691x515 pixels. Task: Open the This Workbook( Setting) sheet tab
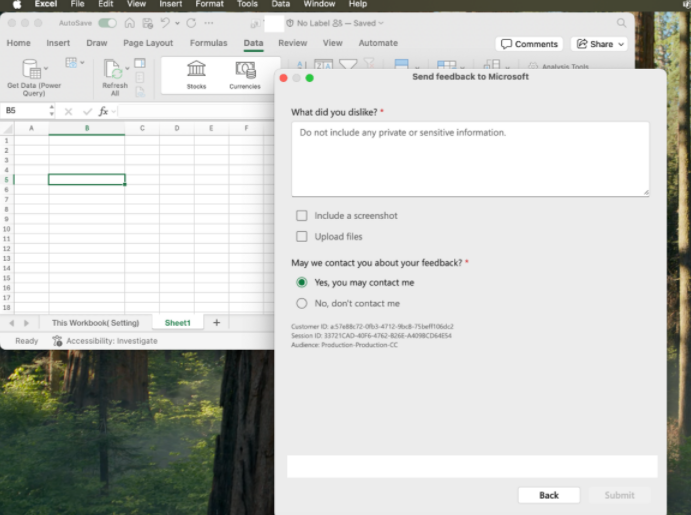pos(95,323)
